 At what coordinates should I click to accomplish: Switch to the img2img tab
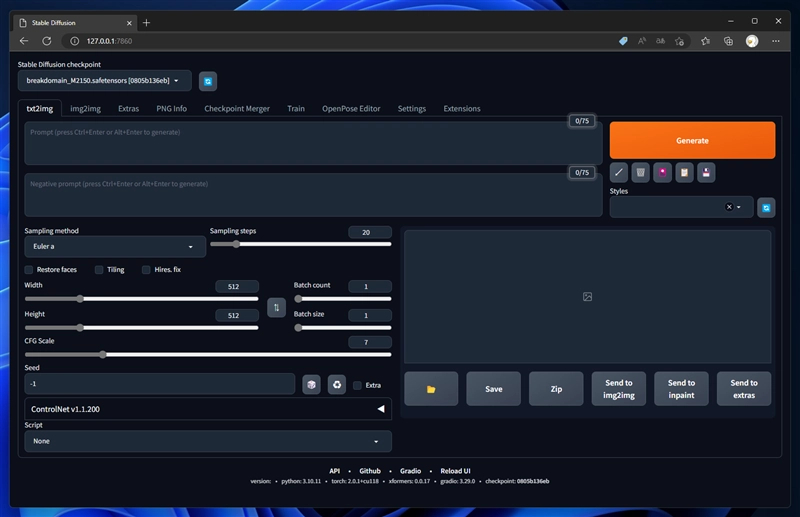(x=85, y=109)
